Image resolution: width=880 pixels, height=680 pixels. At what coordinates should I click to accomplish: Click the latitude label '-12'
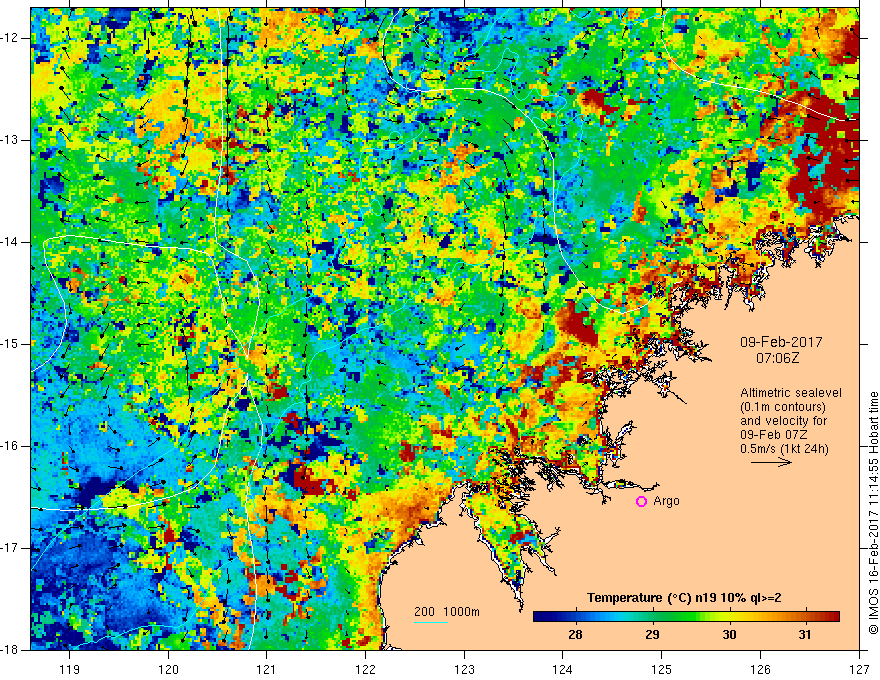coord(10,38)
